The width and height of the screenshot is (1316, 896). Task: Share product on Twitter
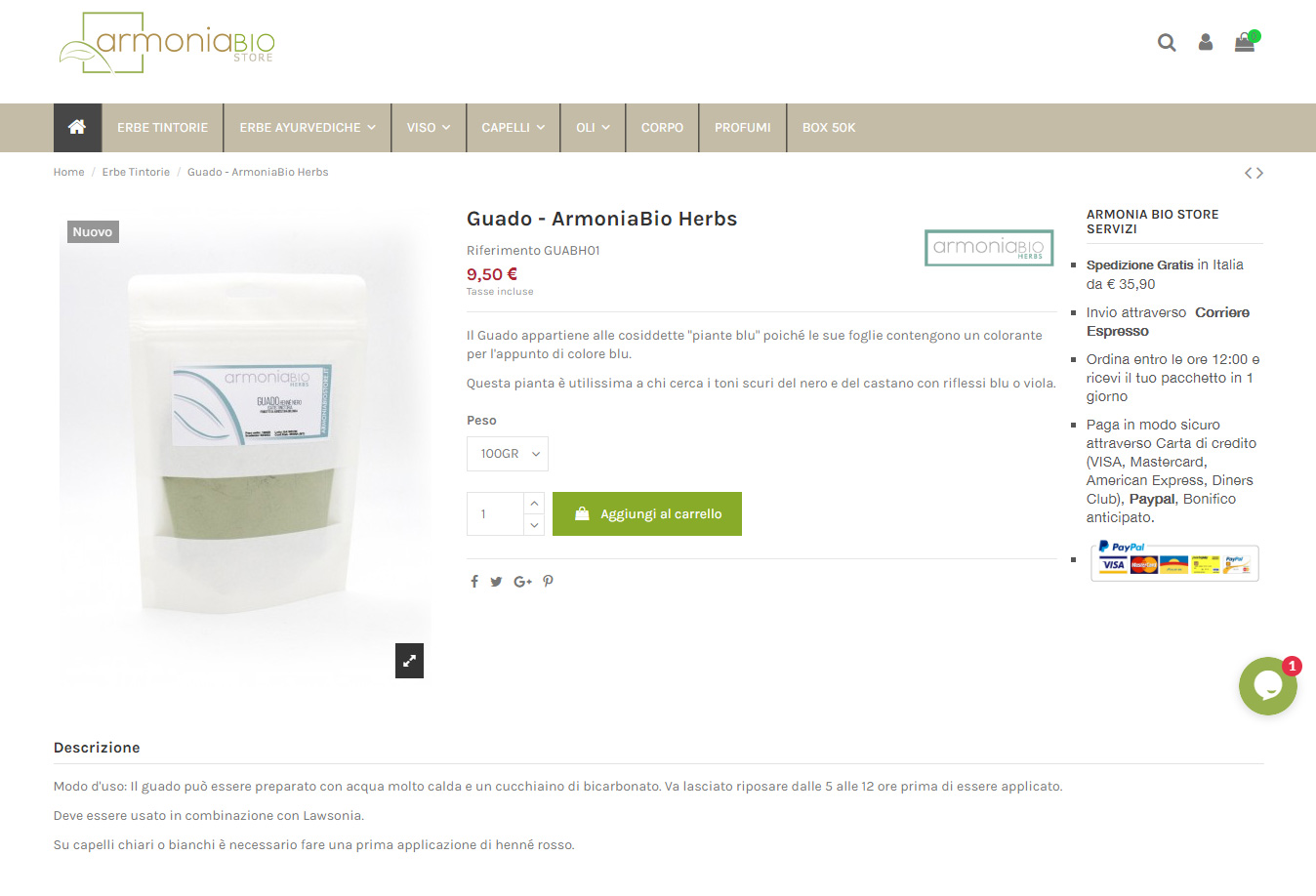(x=496, y=582)
